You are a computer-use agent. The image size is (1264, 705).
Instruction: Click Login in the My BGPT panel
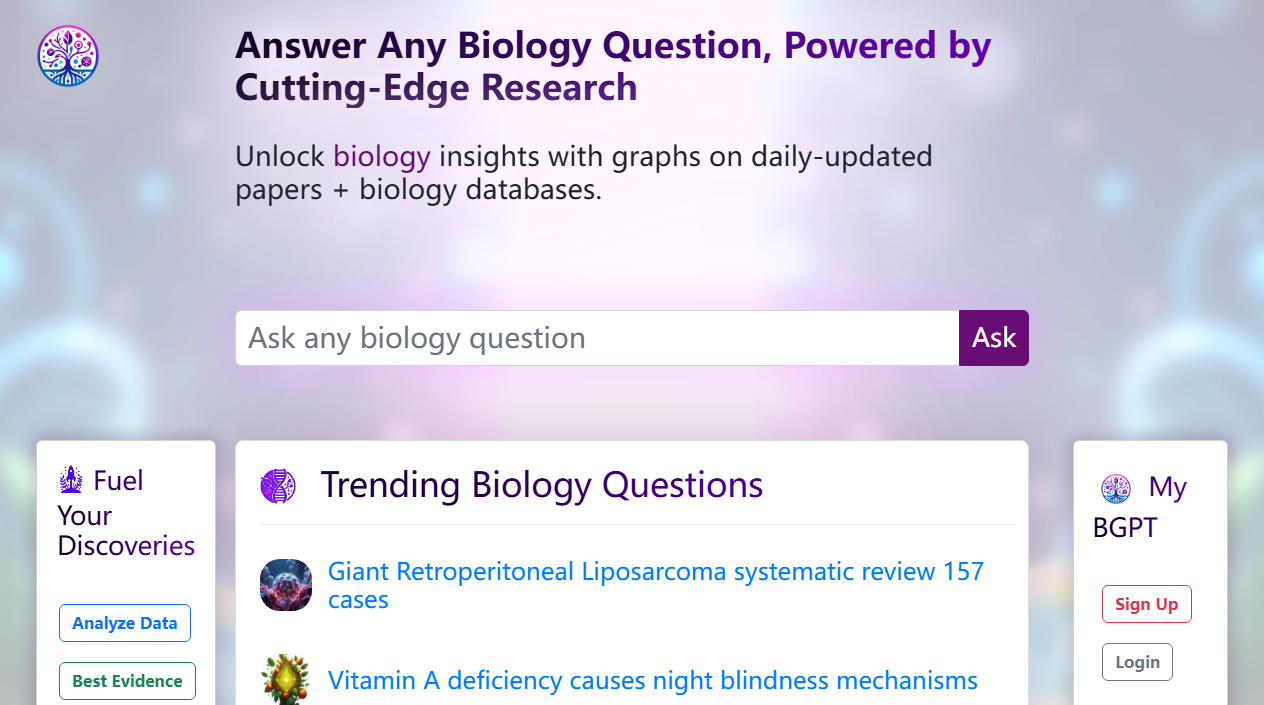(x=1137, y=661)
